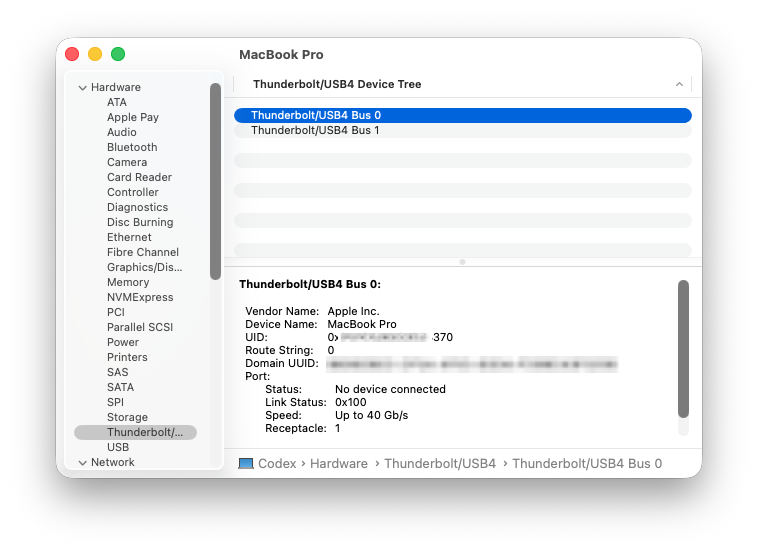Select USB in the sidebar

coord(118,447)
